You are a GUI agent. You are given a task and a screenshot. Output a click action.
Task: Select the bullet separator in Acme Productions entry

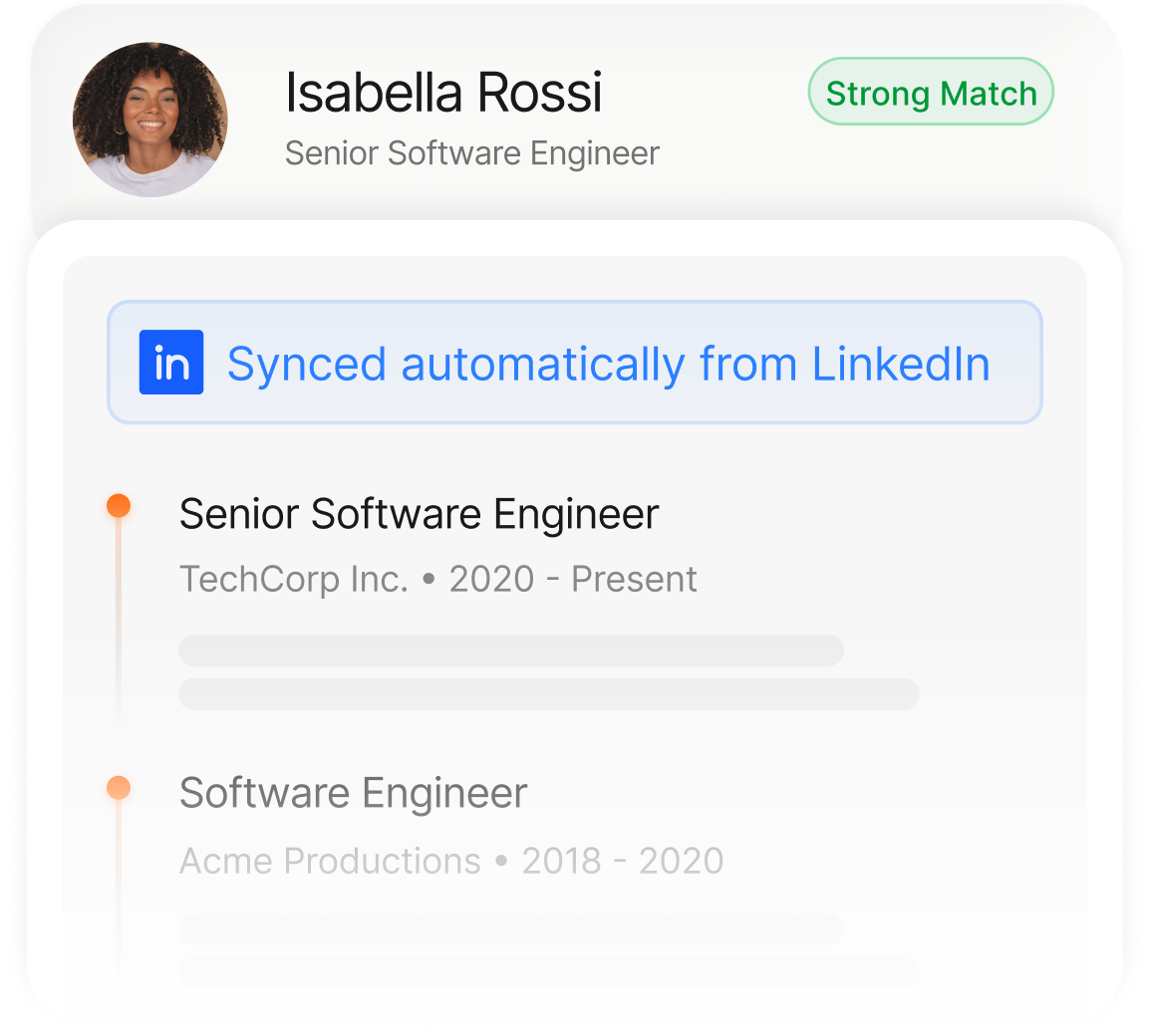coord(500,860)
